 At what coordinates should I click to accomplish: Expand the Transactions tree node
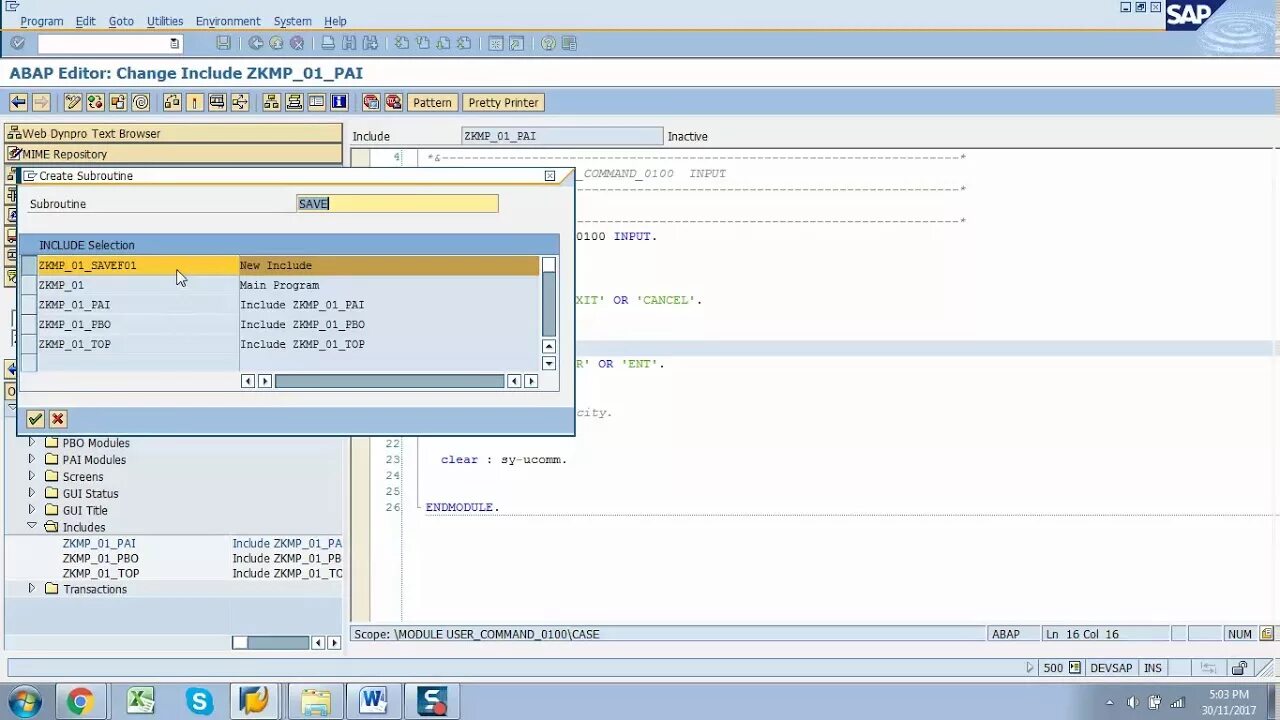(x=31, y=589)
